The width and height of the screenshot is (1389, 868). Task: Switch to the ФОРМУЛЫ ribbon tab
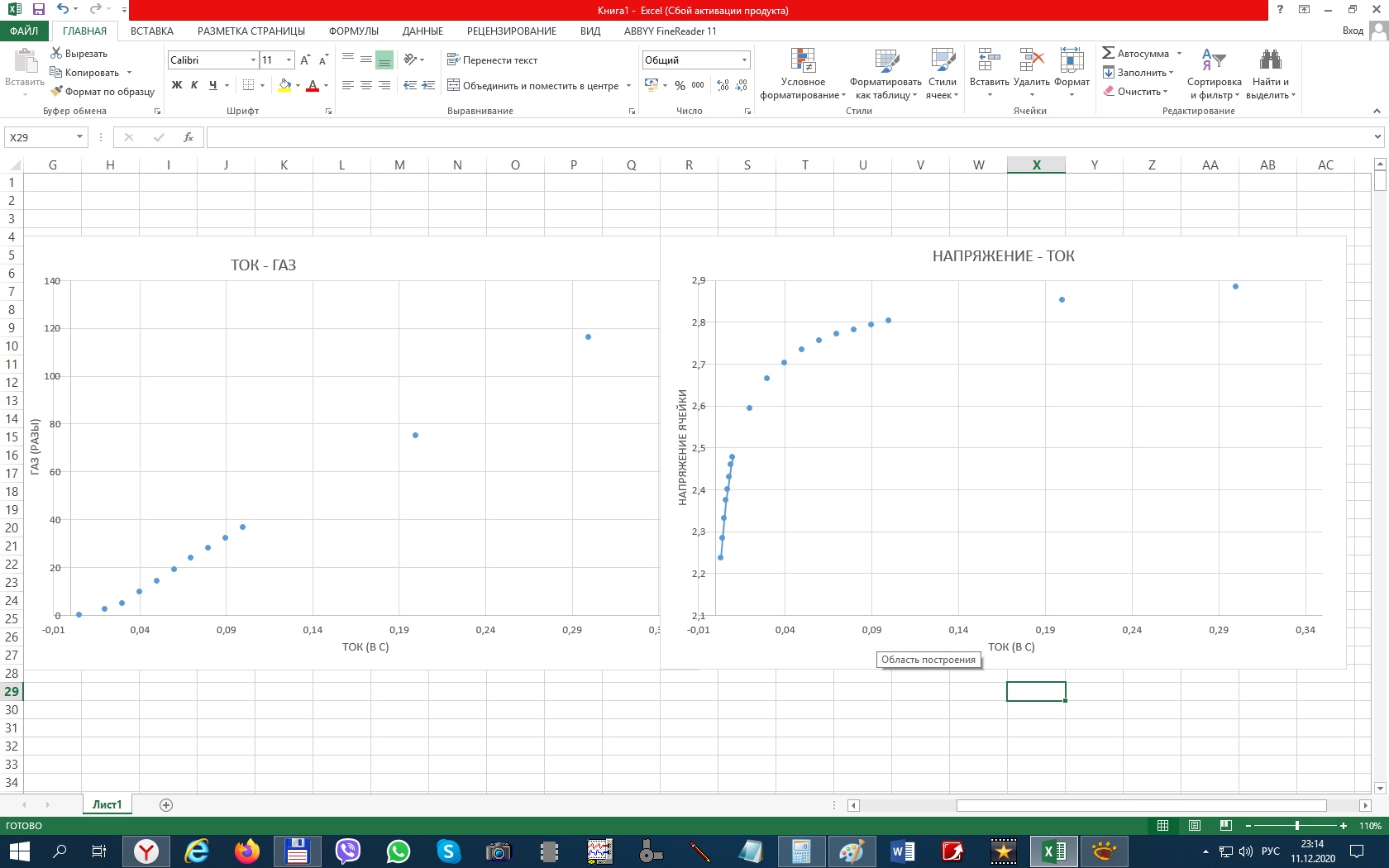pos(353,31)
